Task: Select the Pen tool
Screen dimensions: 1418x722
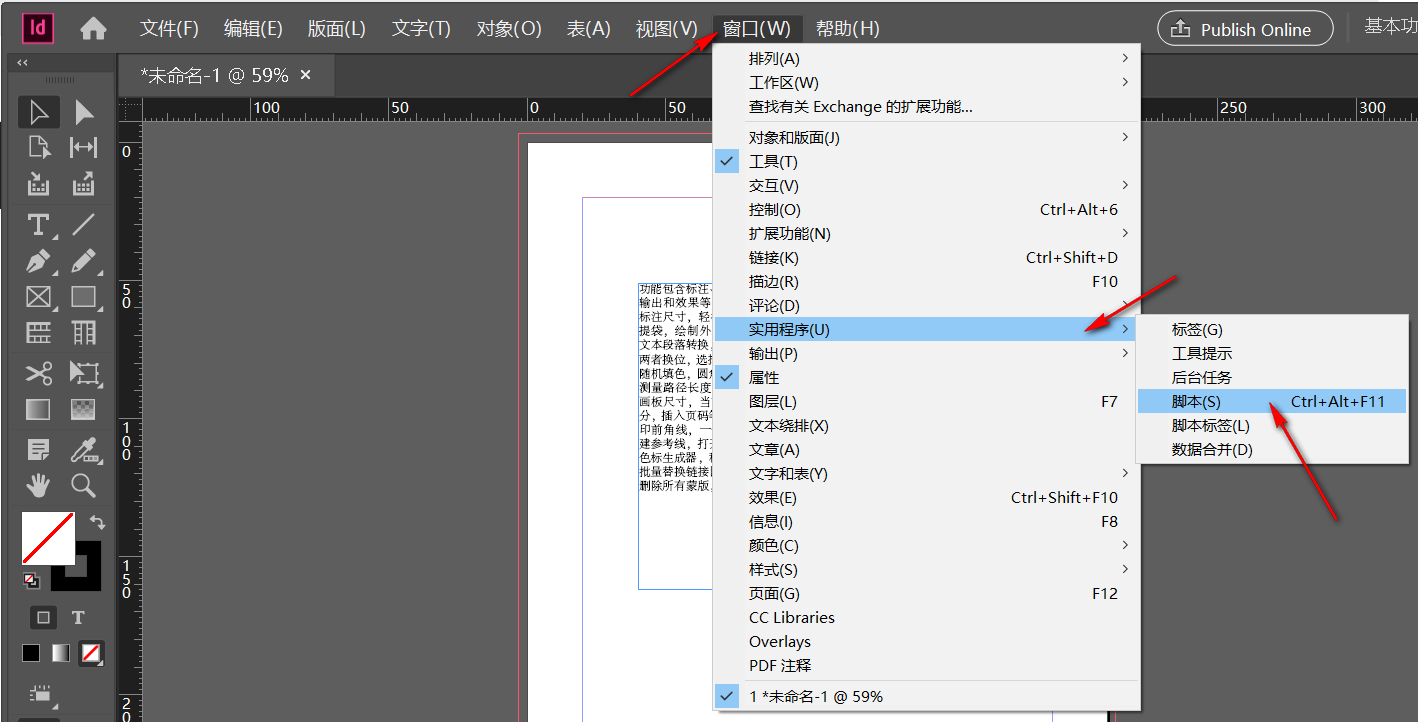Action: click(38, 261)
